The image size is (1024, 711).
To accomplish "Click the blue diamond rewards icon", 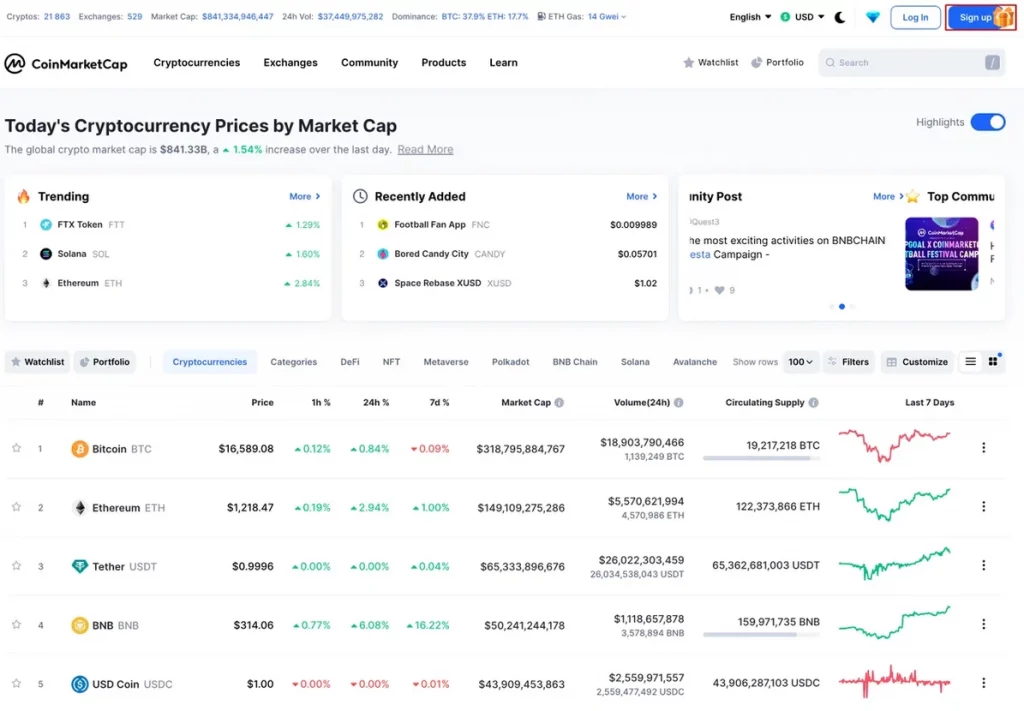I will tap(873, 17).
